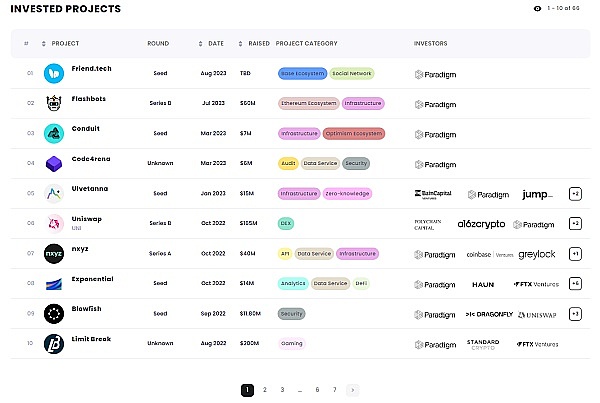Select the Blowfish project icon
The image size is (600, 403).
point(54,314)
